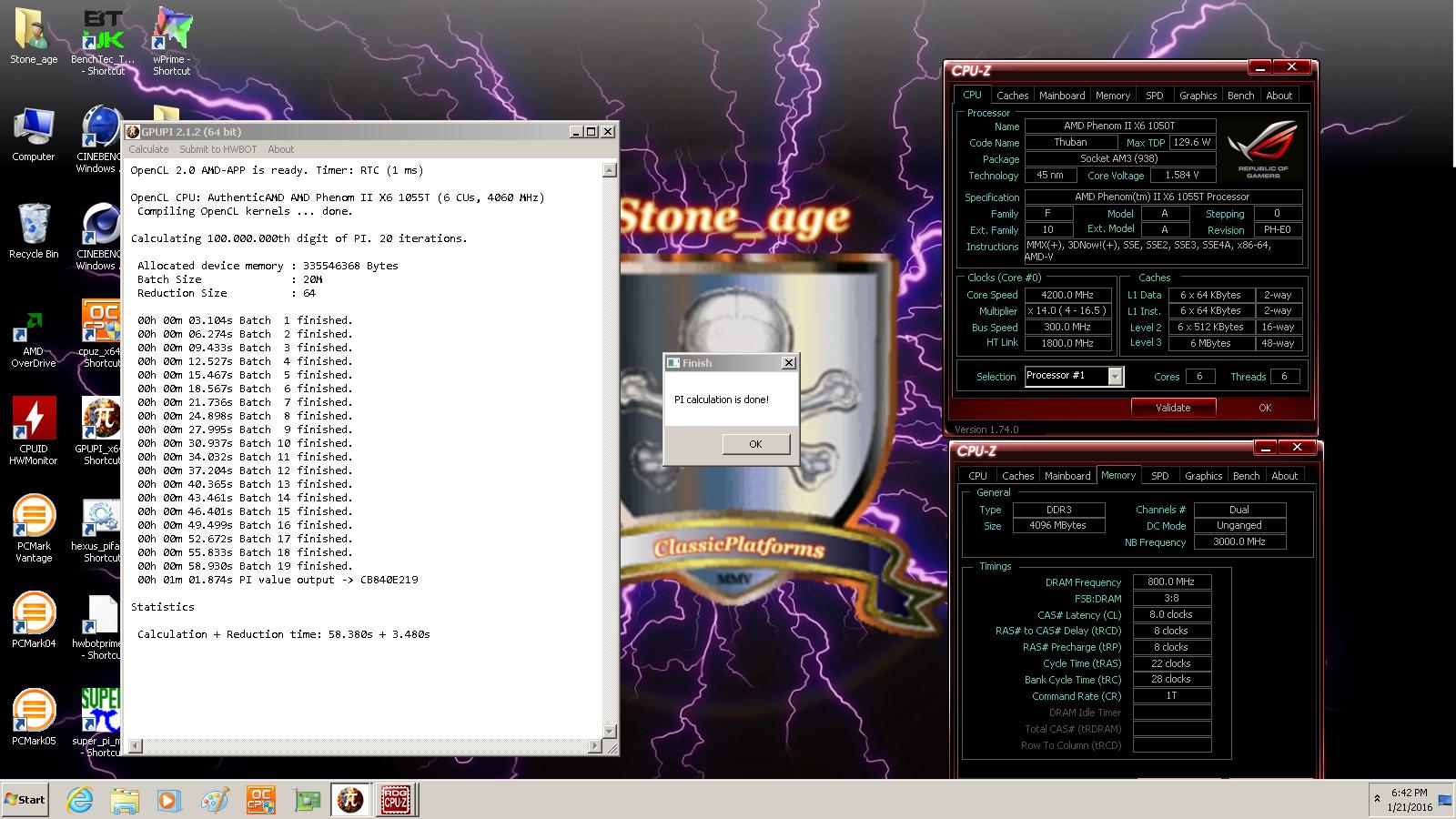Select ROG CPU-Z taskbar button
Viewport: 1456px width, 819px height.
[x=396, y=800]
